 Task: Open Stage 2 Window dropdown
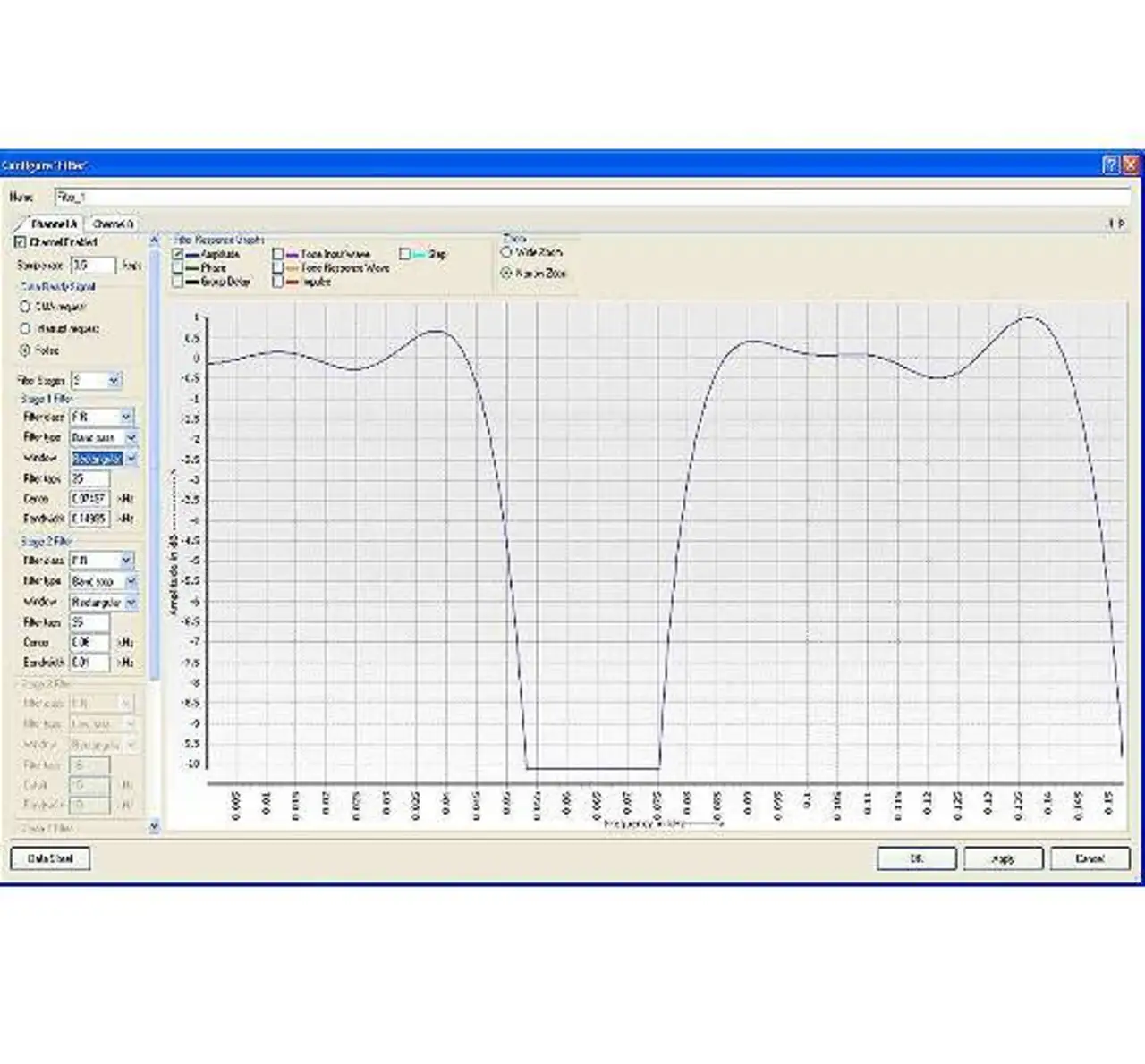coord(131,604)
